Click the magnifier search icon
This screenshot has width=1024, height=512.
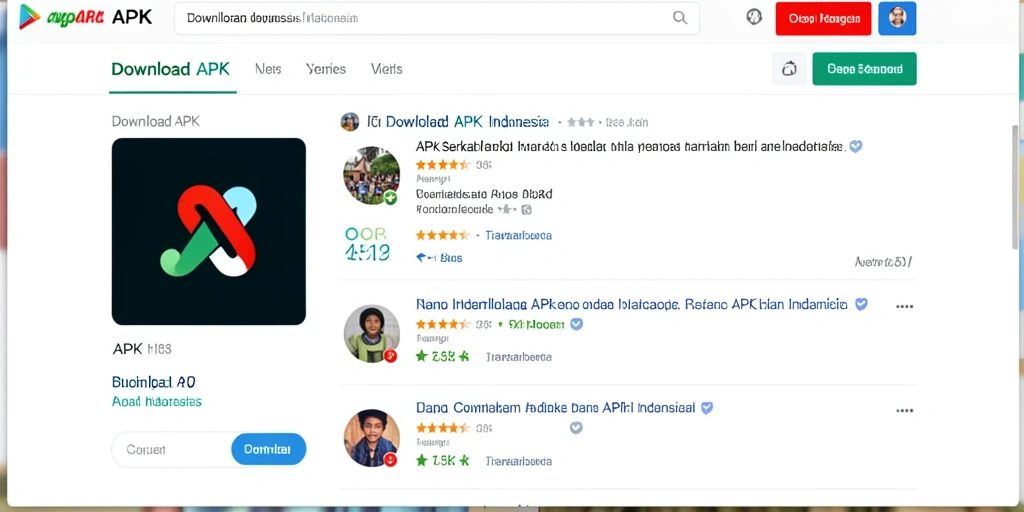click(x=680, y=18)
